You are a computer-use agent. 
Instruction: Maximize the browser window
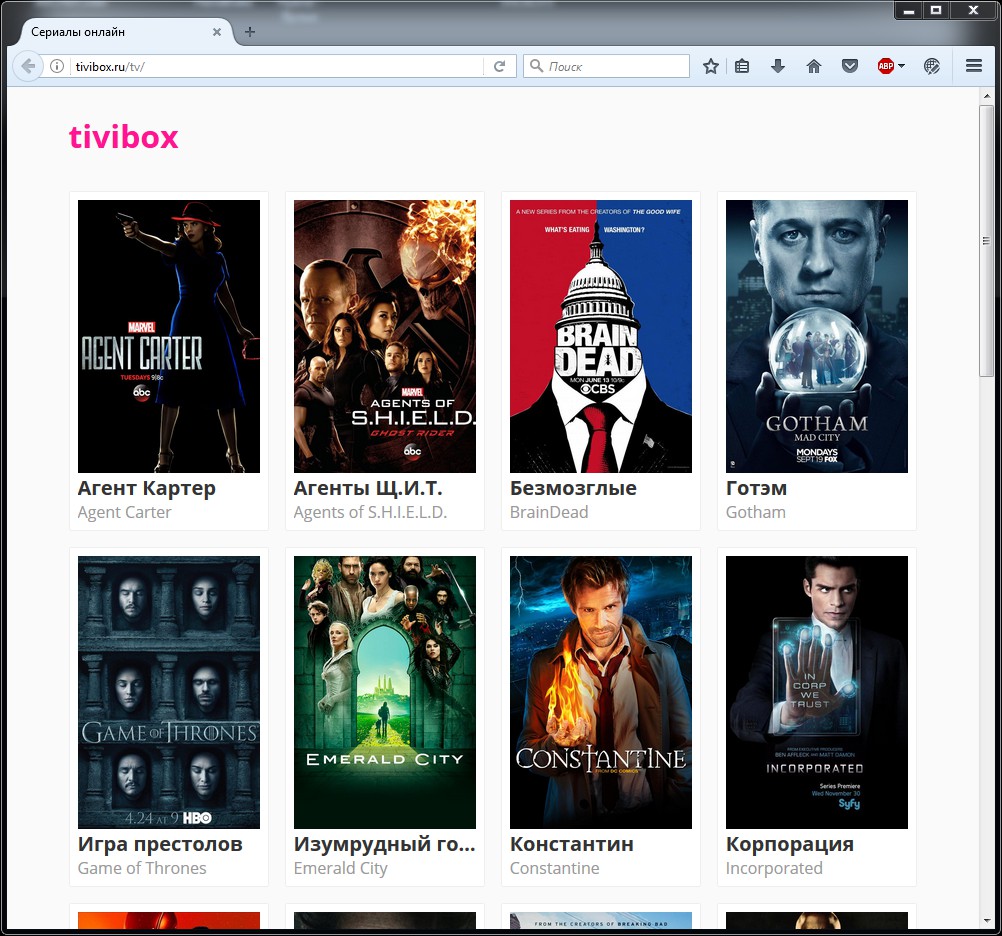[936, 10]
